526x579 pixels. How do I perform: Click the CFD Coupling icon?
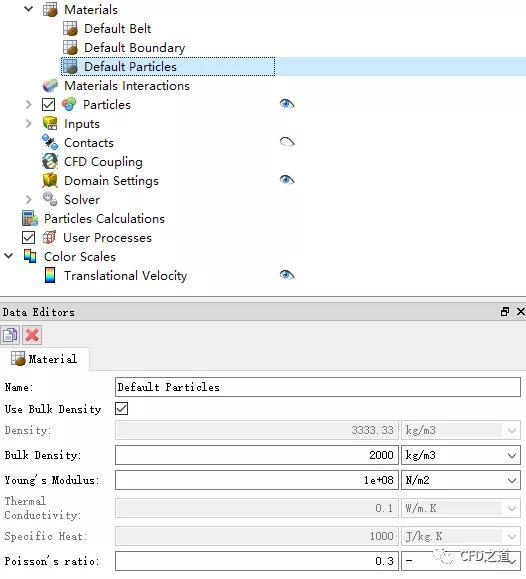click(x=50, y=161)
